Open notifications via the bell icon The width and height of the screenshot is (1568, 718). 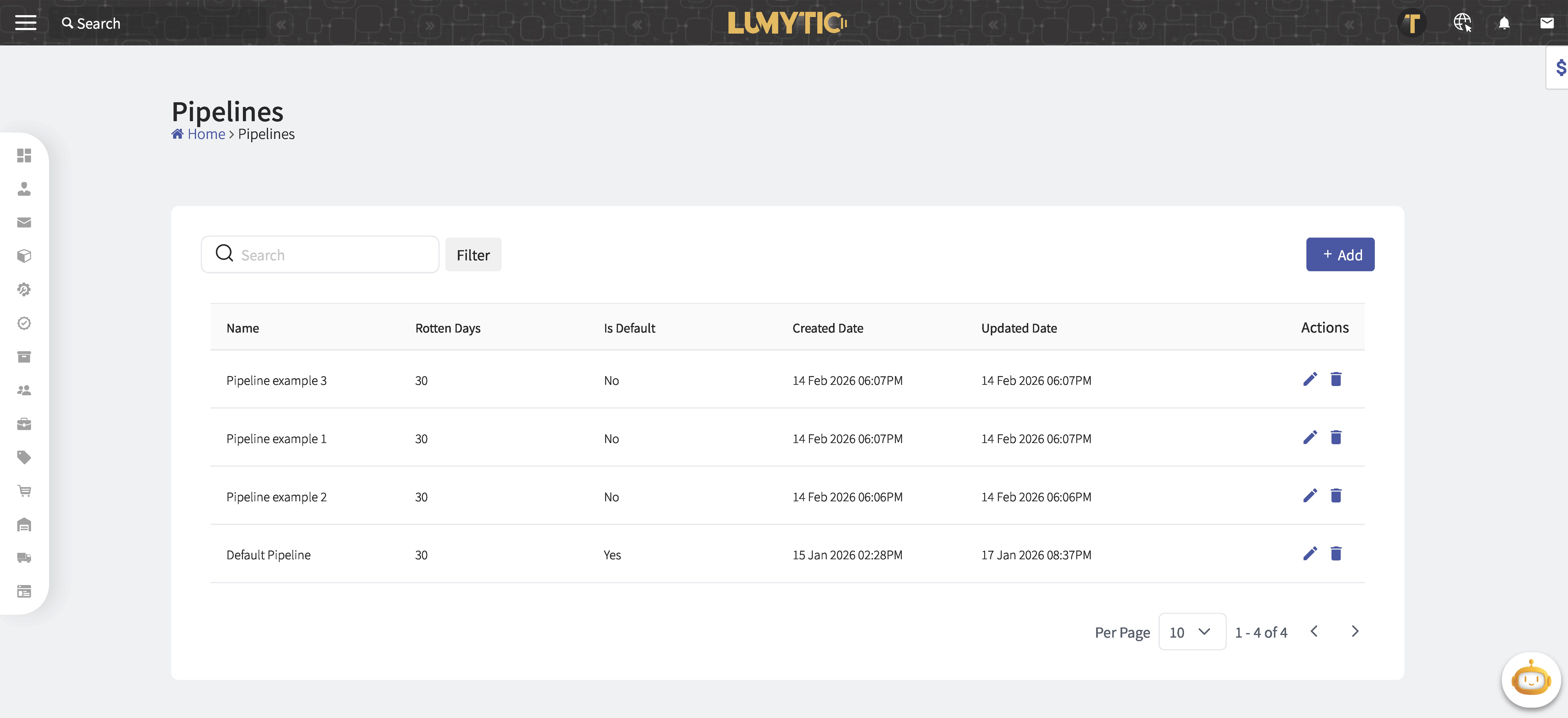click(x=1504, y=23)
